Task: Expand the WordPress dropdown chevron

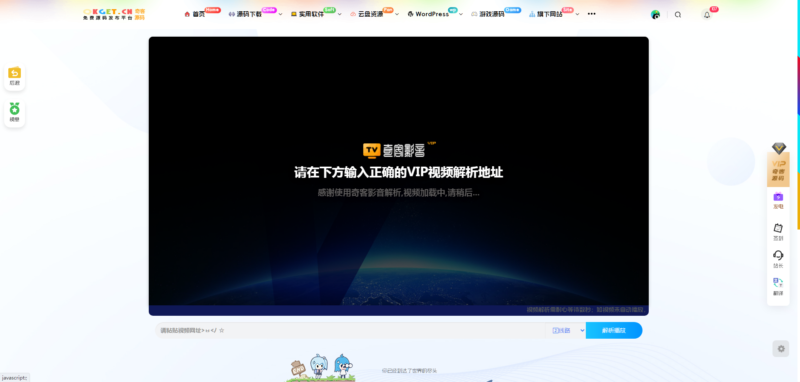Action: [x=461, y=14]
